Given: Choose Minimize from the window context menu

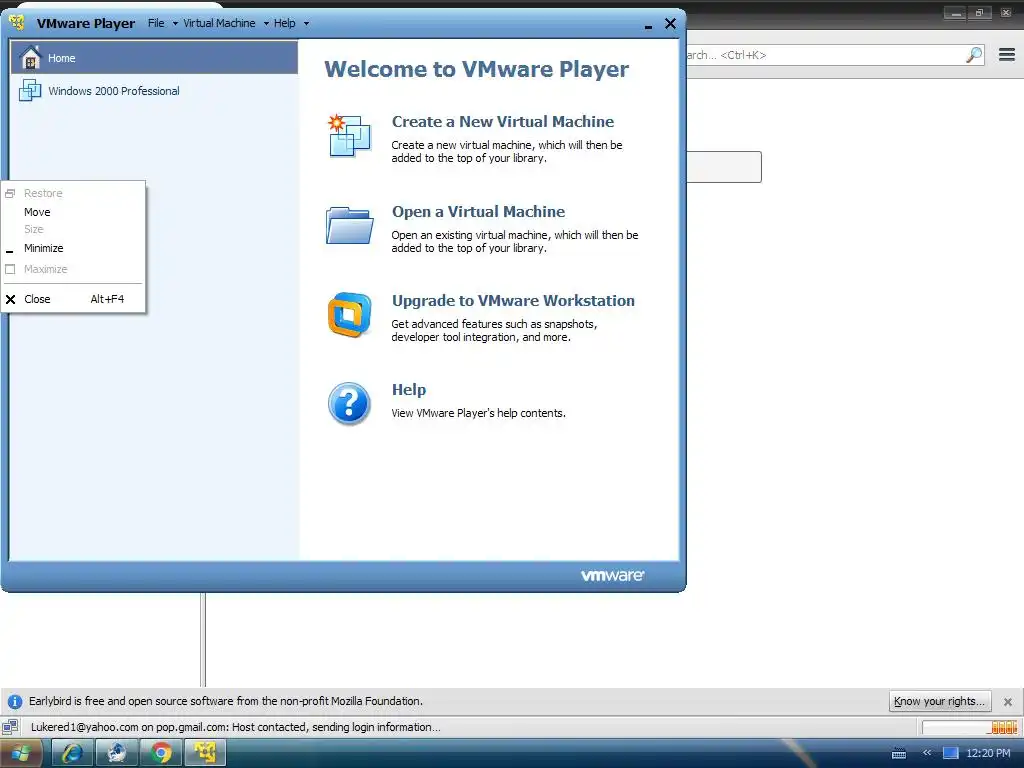Looking at the screenshot, I should point(73,248).
